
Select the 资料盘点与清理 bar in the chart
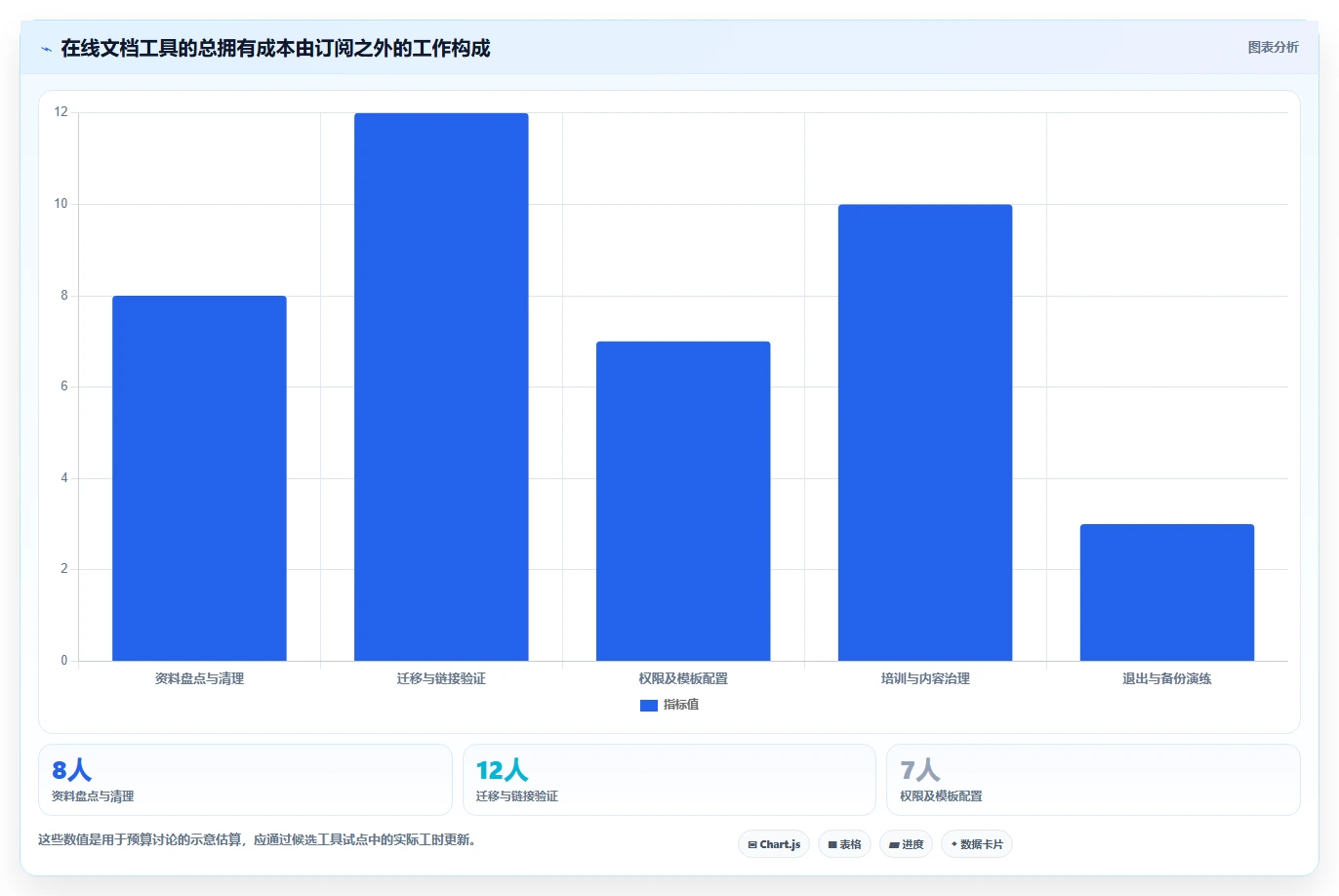(199, 478)
